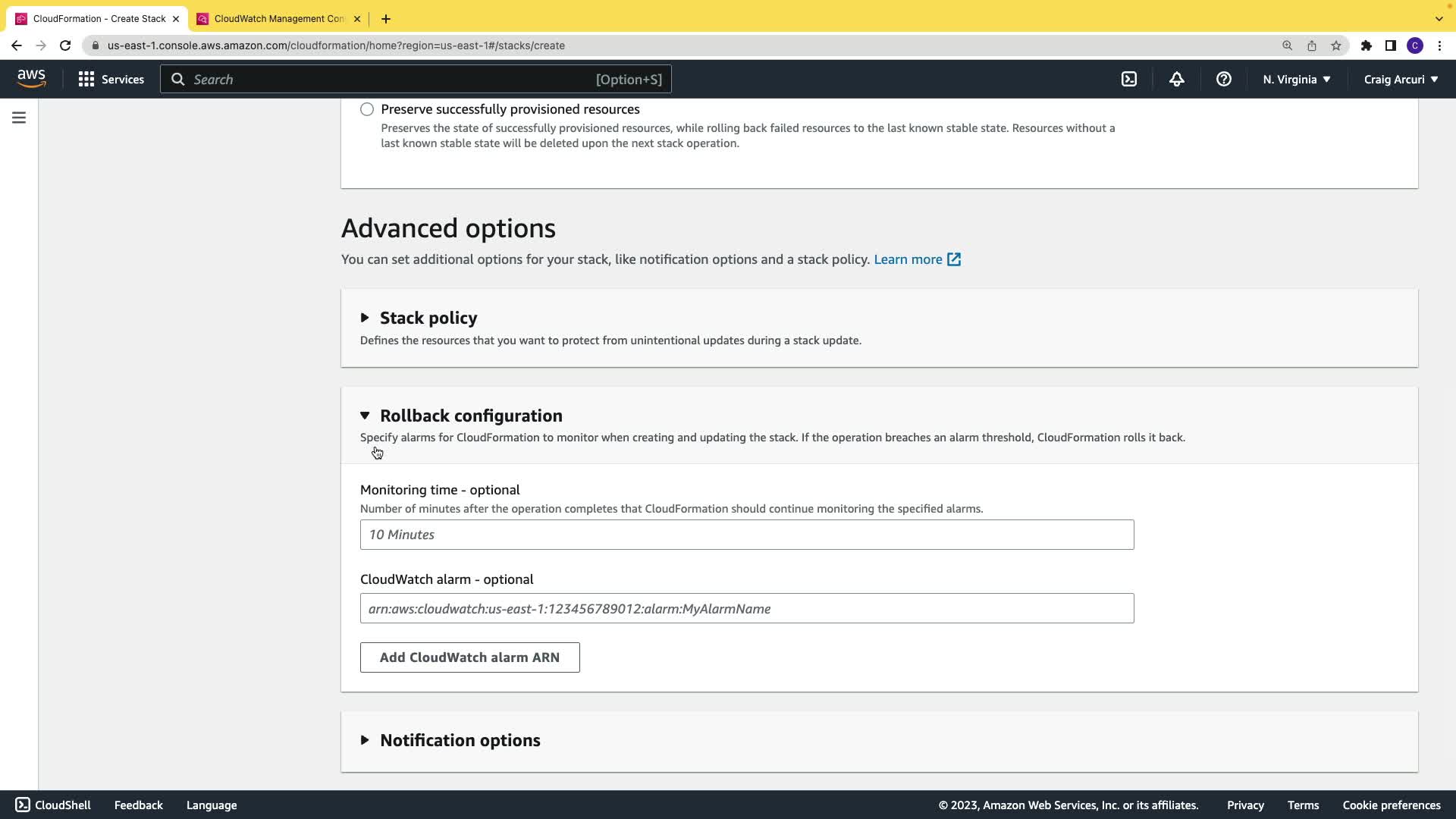This screenshot has width=1456, height=819.
Task: Open the notifications bell icon
Action: 1176,79
